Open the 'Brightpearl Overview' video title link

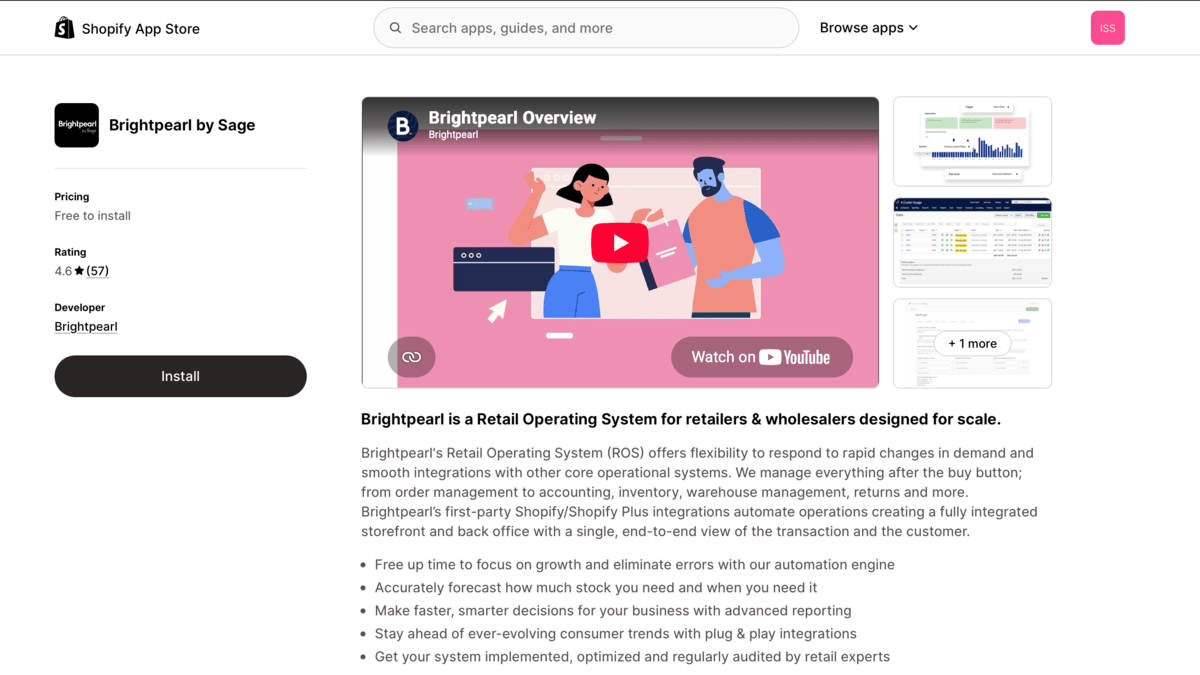(x=512, y=118)
